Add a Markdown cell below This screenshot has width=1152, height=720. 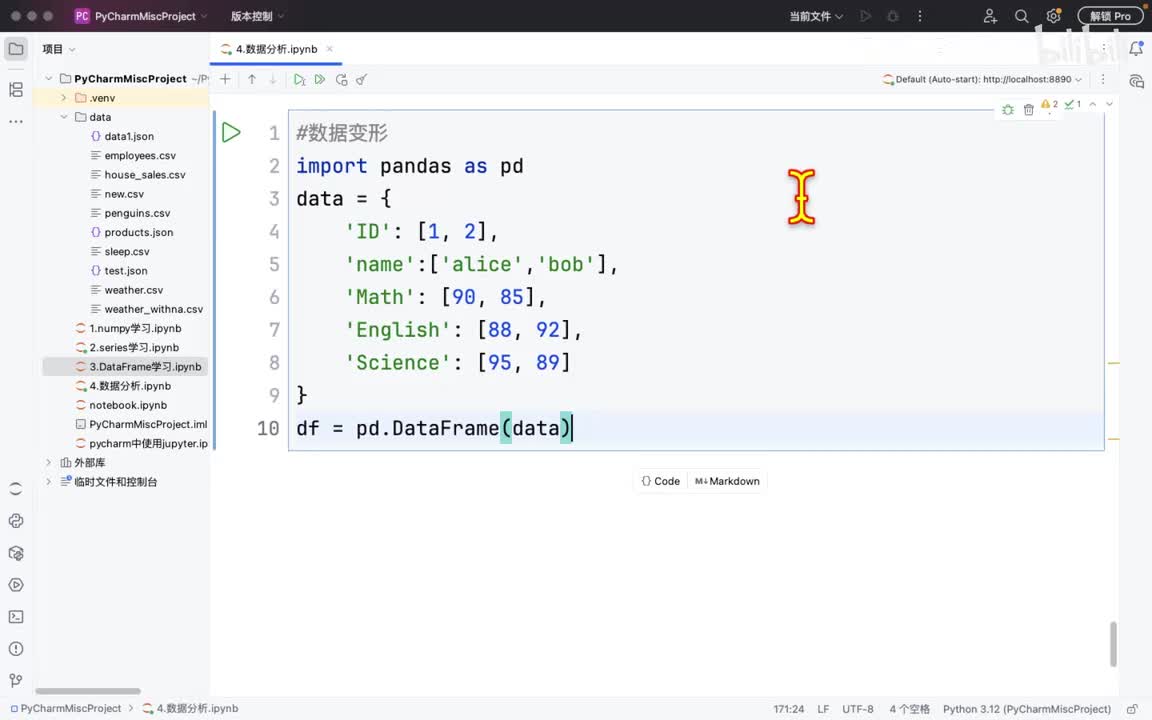[727, 481]
